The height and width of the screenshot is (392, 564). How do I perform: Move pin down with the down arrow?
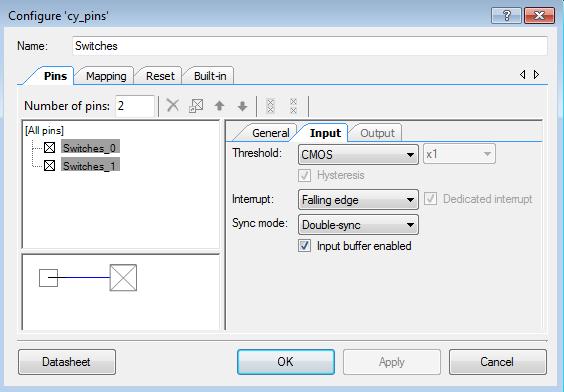243,106
